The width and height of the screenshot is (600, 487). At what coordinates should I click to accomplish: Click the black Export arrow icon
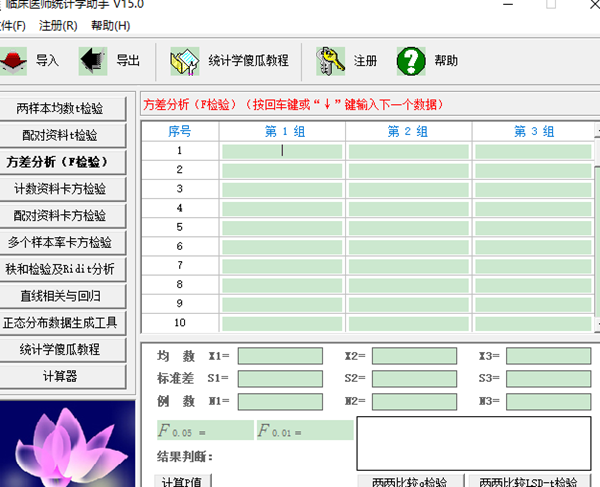click(x=93, y=61)
